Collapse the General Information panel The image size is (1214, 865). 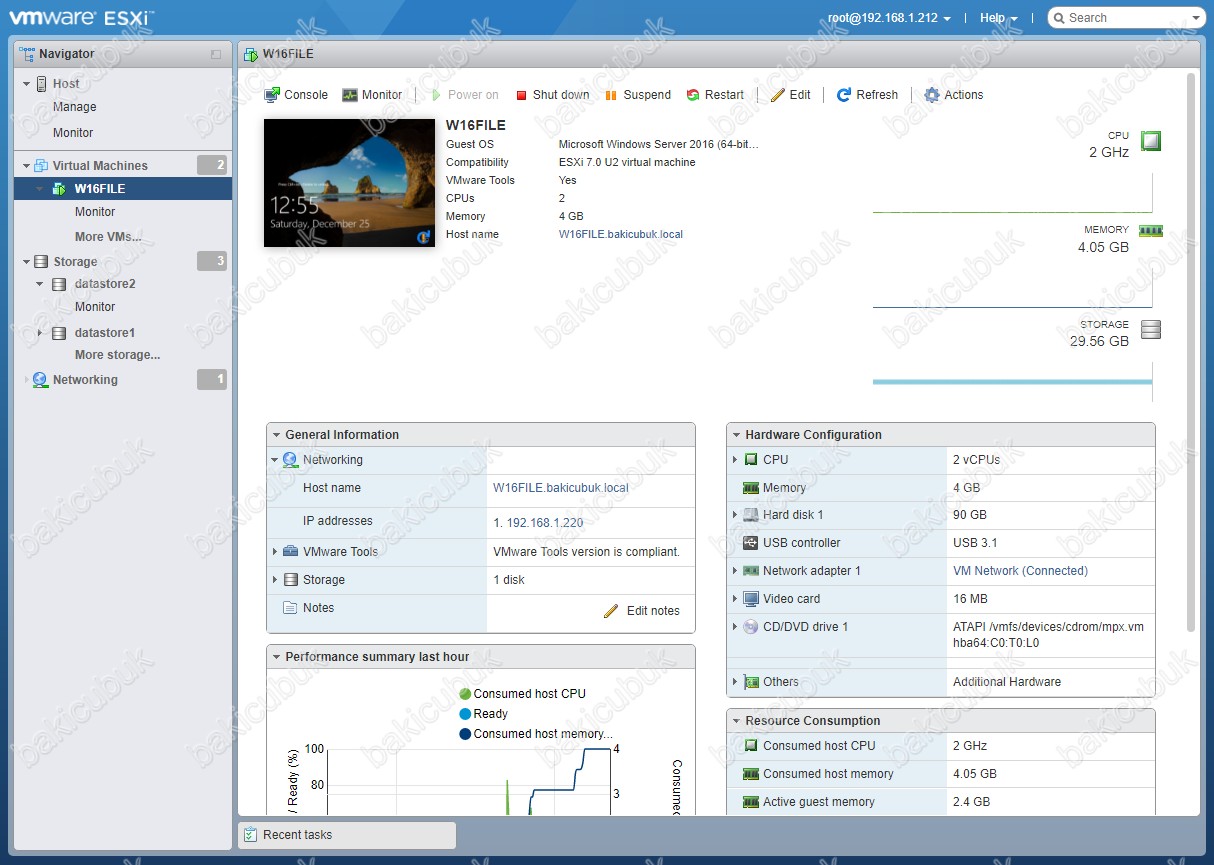[x=276, y=435]
